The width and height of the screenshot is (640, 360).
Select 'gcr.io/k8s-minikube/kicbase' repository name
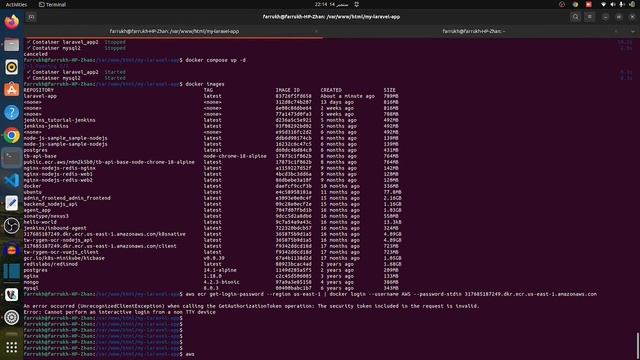click(x=64, y=258)
